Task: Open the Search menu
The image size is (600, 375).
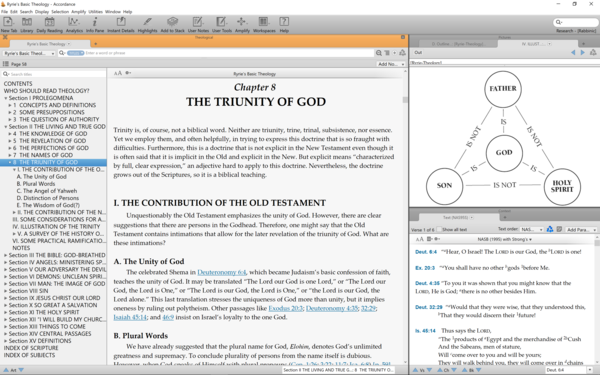Action: point(26,12)
